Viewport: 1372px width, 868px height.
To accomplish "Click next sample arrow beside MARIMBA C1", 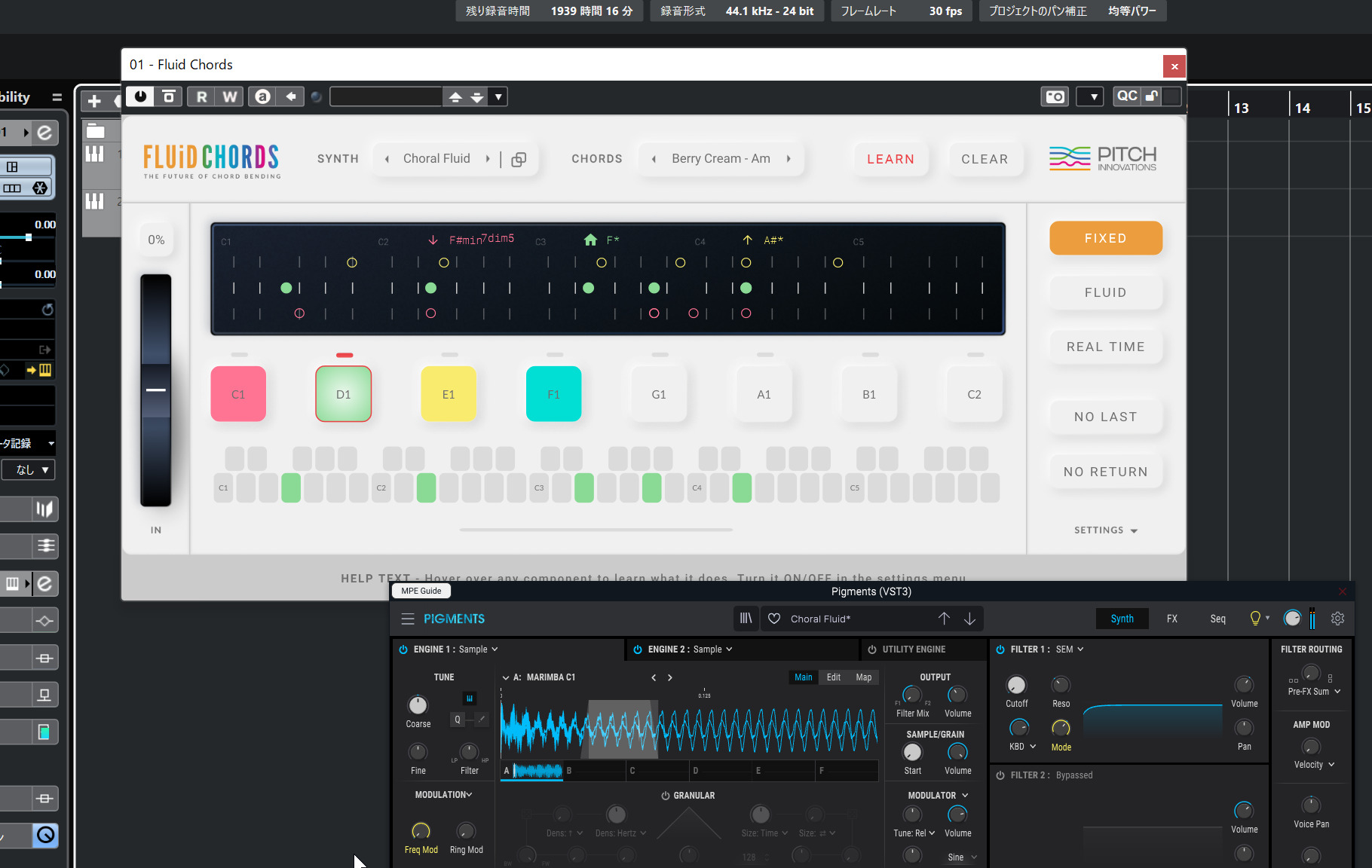I will (669, 677).
